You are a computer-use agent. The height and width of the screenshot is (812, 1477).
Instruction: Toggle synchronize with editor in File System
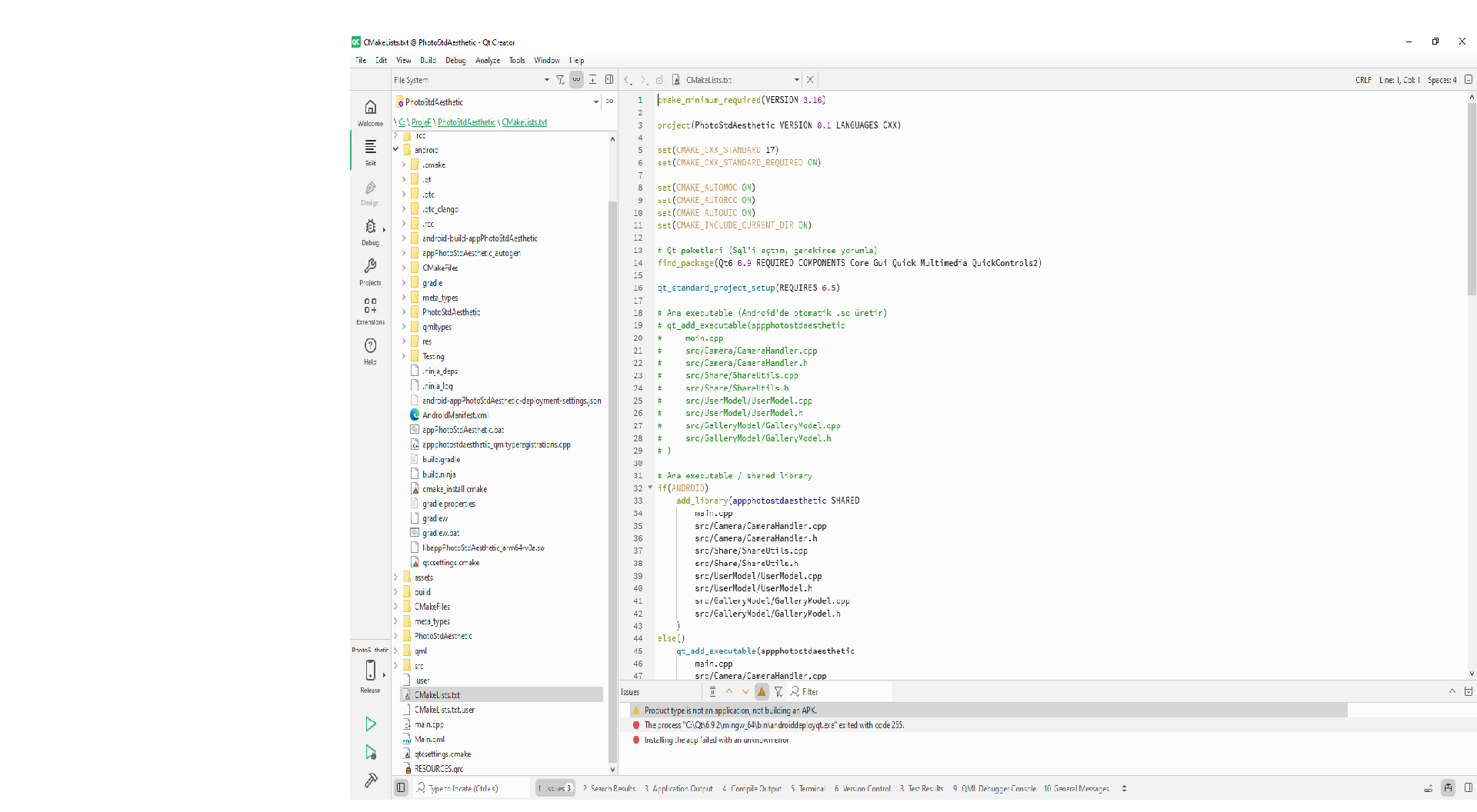click(576, 79)
